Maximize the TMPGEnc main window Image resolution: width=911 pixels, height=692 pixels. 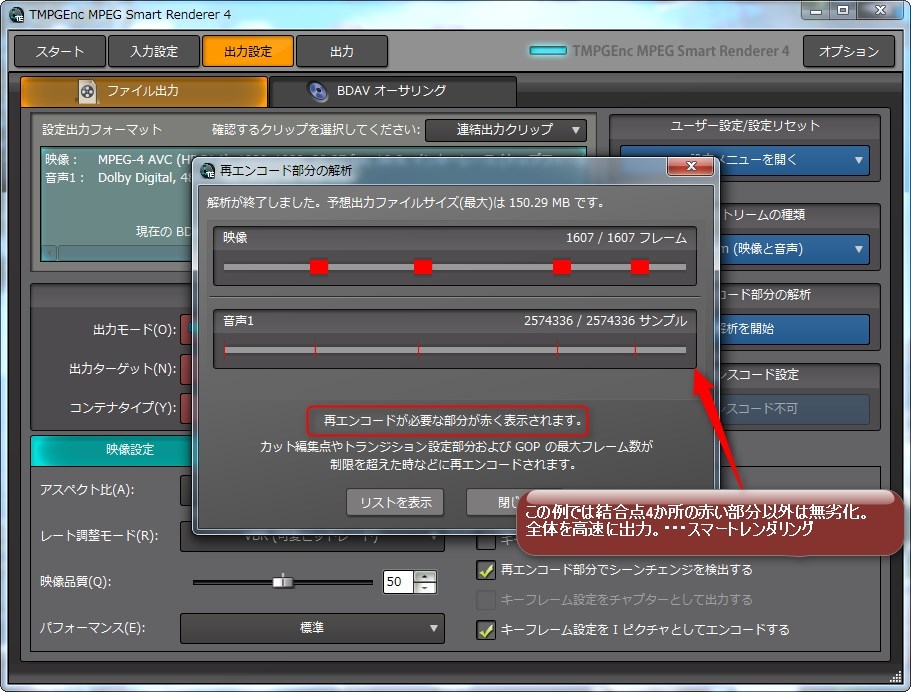click(843, 11)
